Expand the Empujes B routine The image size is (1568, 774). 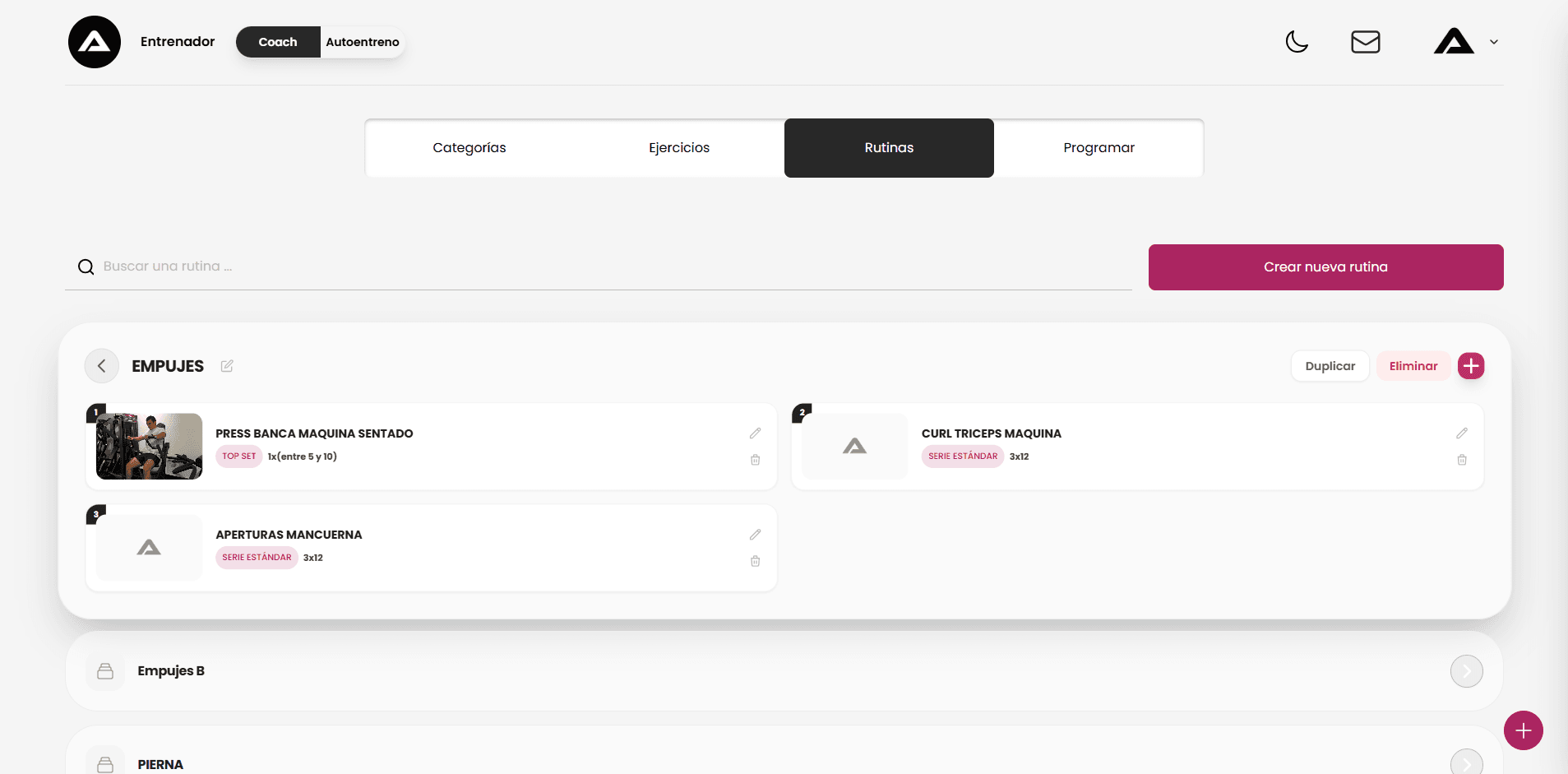pyautogui.click(x=1466, y=671)
